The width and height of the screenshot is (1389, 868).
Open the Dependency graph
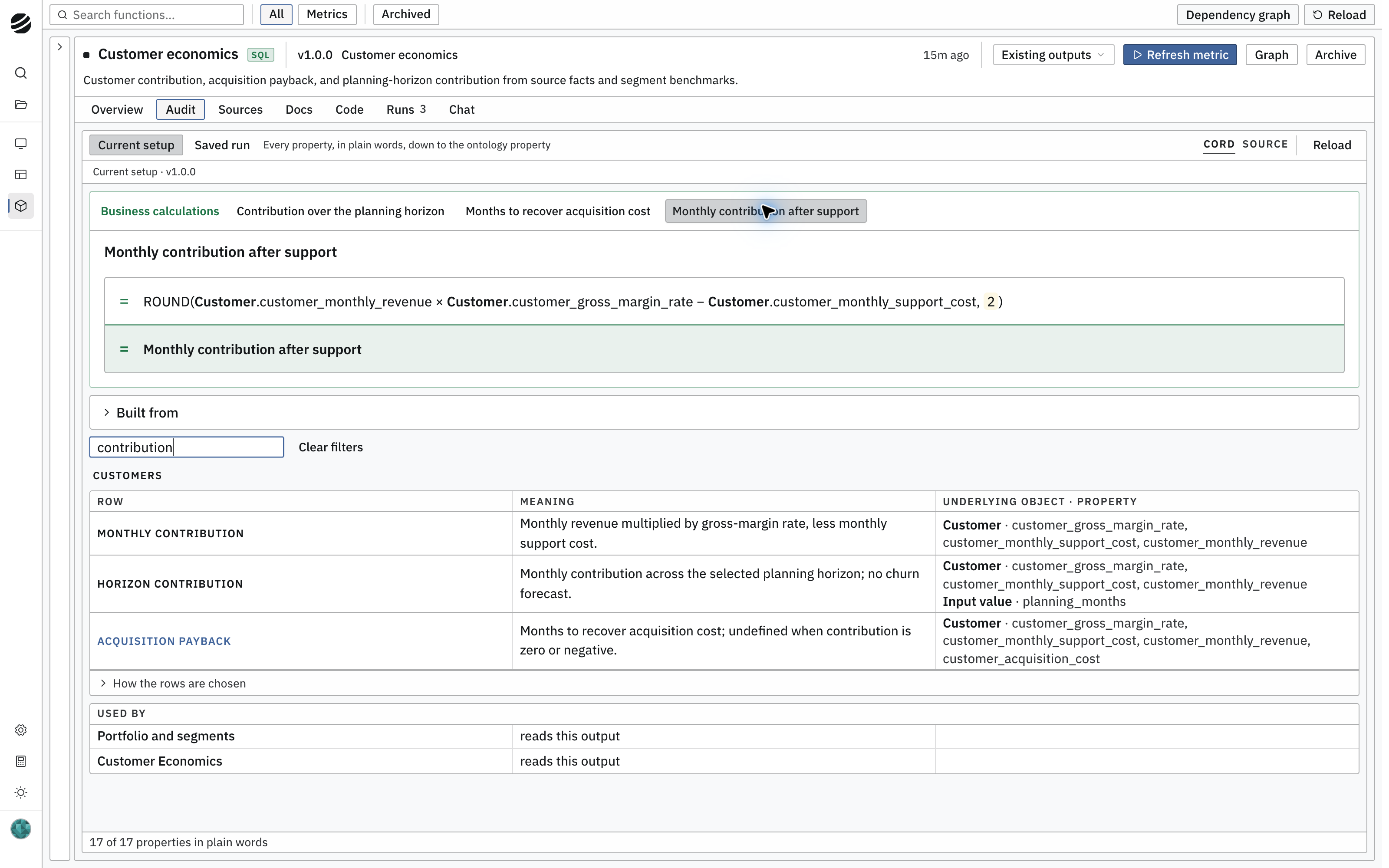point(1238,15)
